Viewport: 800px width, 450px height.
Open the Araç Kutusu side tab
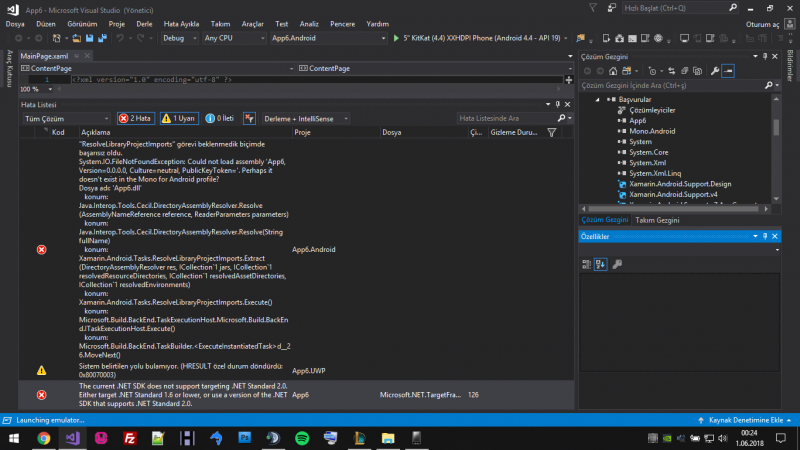(9, 68)
